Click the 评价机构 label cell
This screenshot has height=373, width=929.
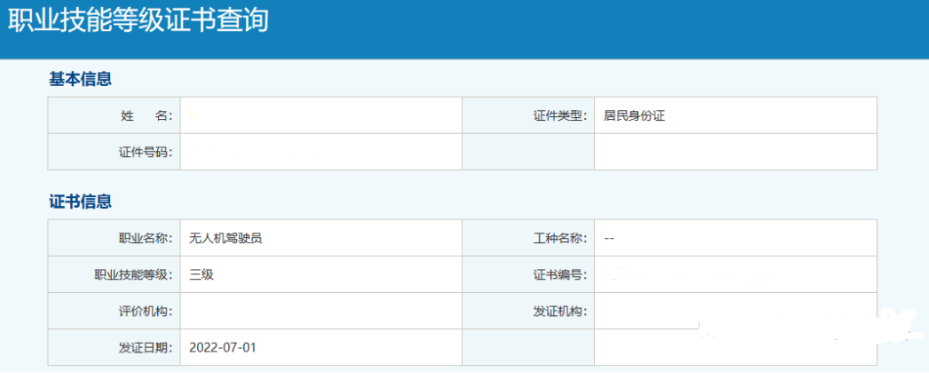click(x=114, y=311)
